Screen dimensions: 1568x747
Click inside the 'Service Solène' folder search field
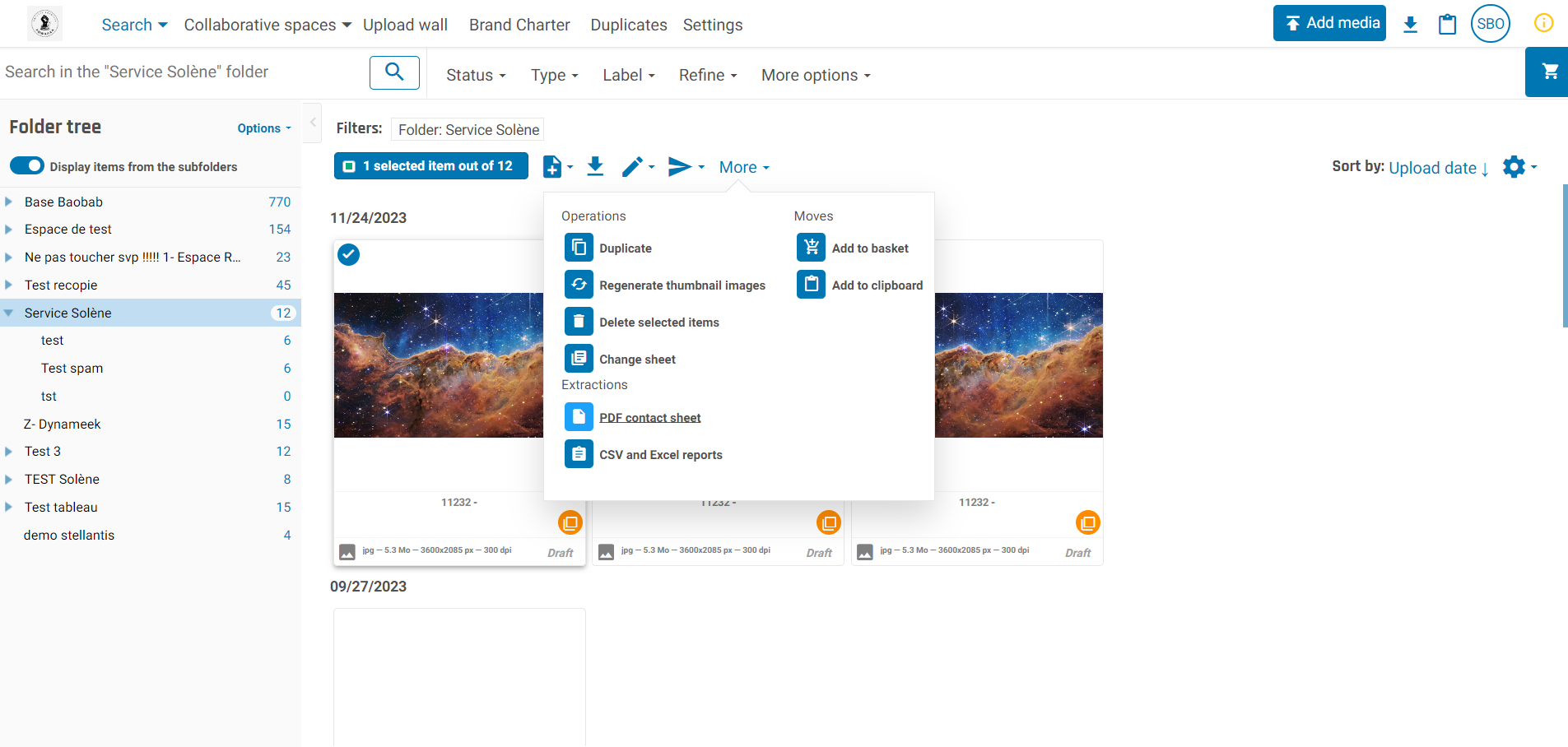click(165, 72)
